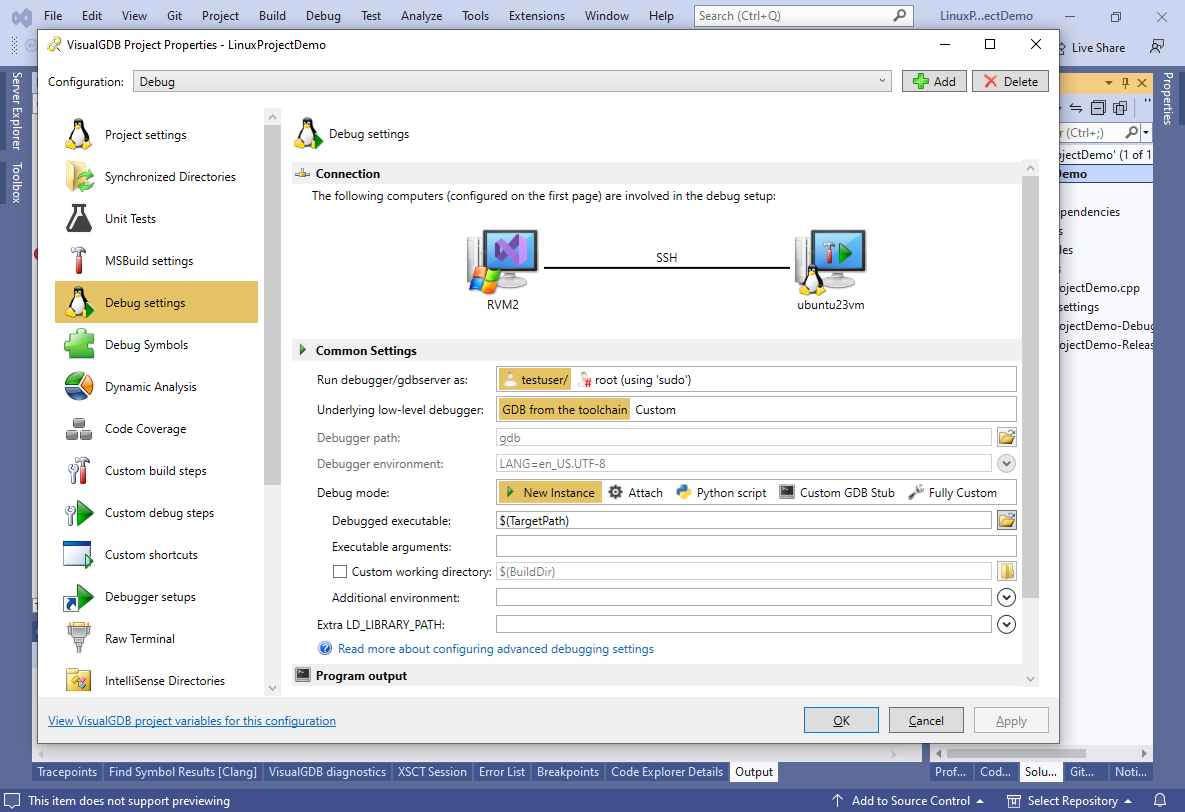Open the Extensions menu
Viewport: 1185px width, 812px height.
(537, 16)
